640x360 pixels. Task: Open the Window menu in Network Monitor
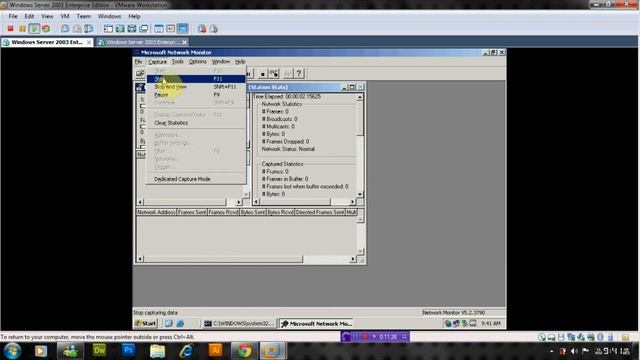pyautogui.click(x=221, y=62)
